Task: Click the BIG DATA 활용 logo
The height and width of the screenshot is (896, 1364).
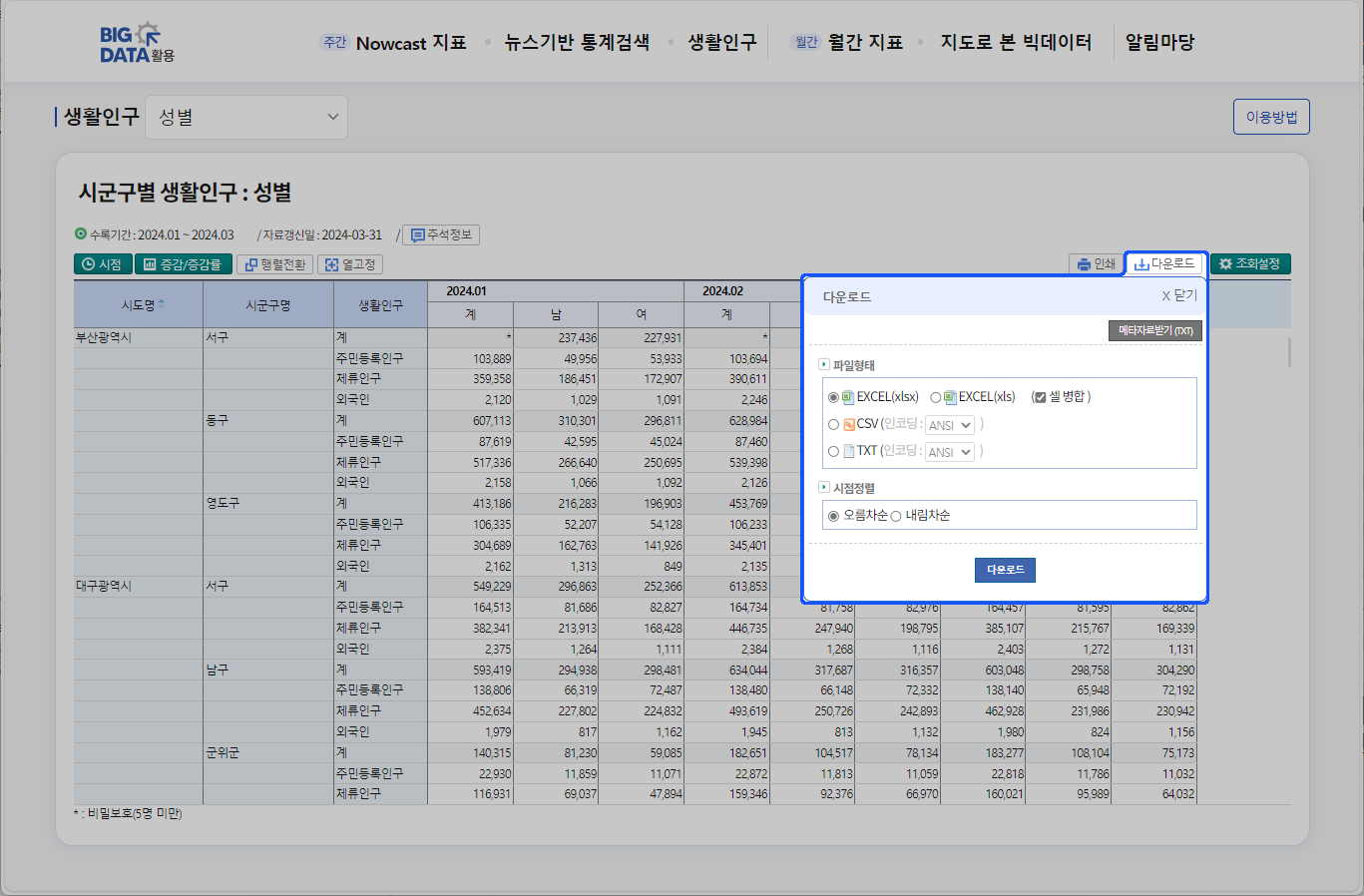Action: [x=137, y=43]
